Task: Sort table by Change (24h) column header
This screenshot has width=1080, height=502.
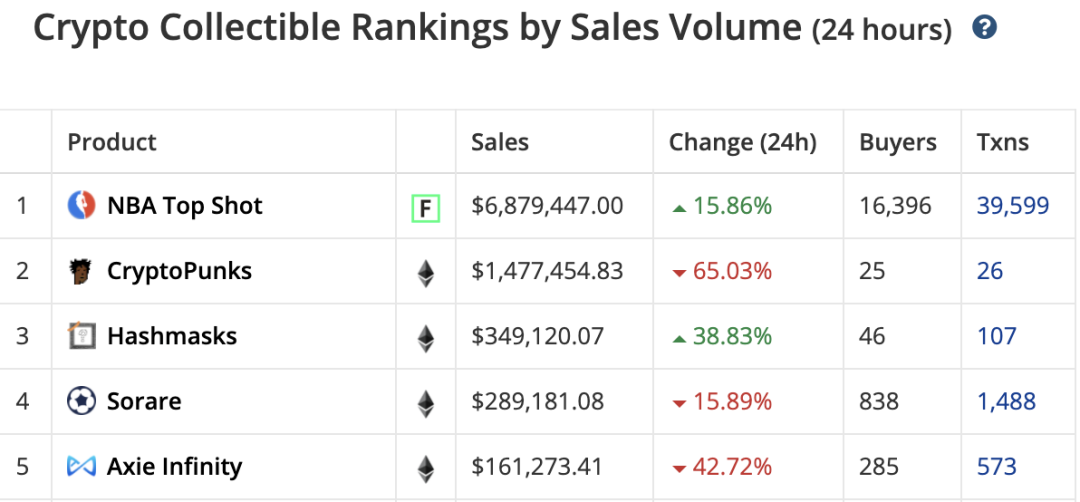Action: (x=742, y=142)
